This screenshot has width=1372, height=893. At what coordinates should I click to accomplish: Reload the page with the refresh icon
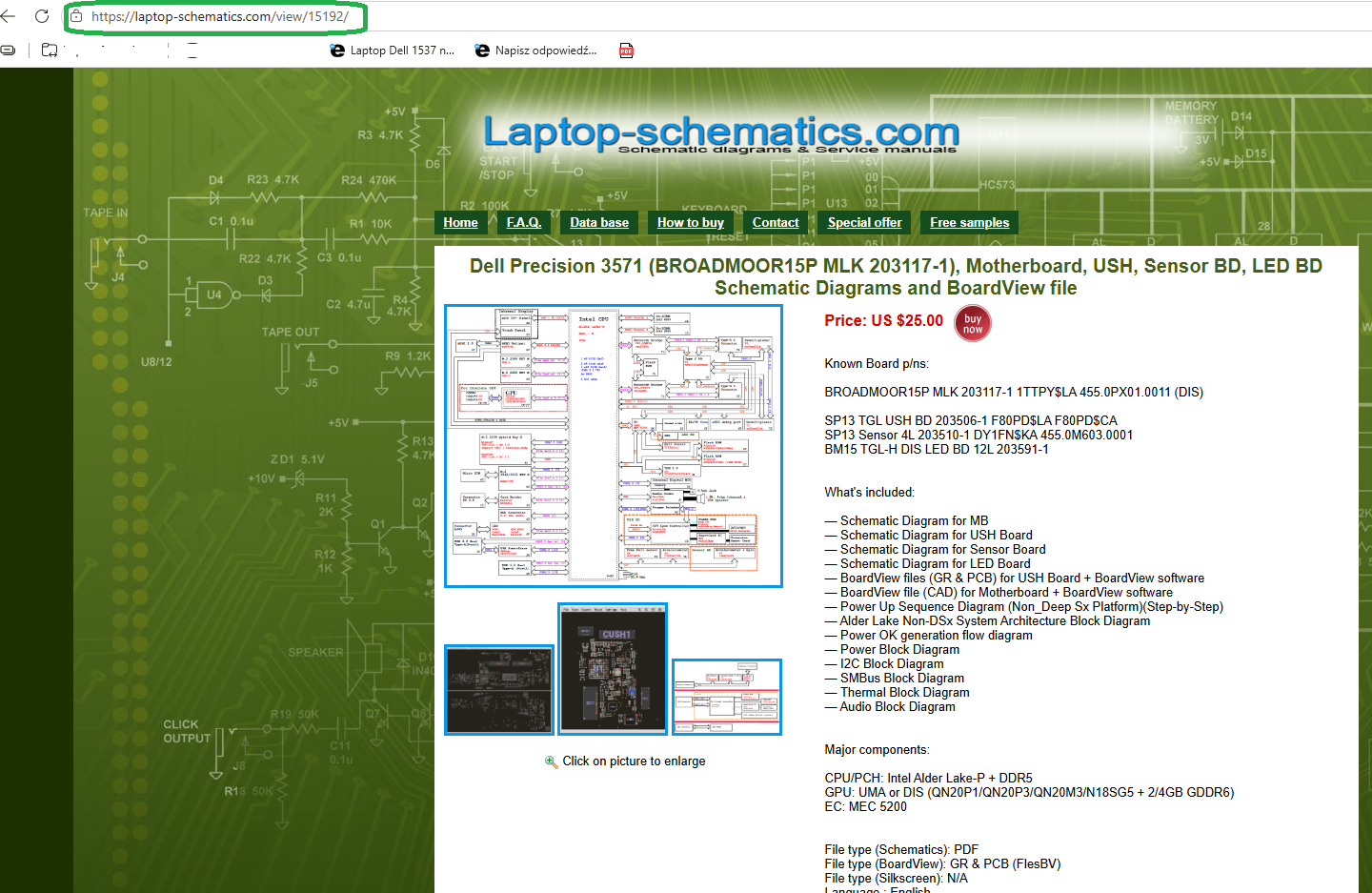pos(42,16)
